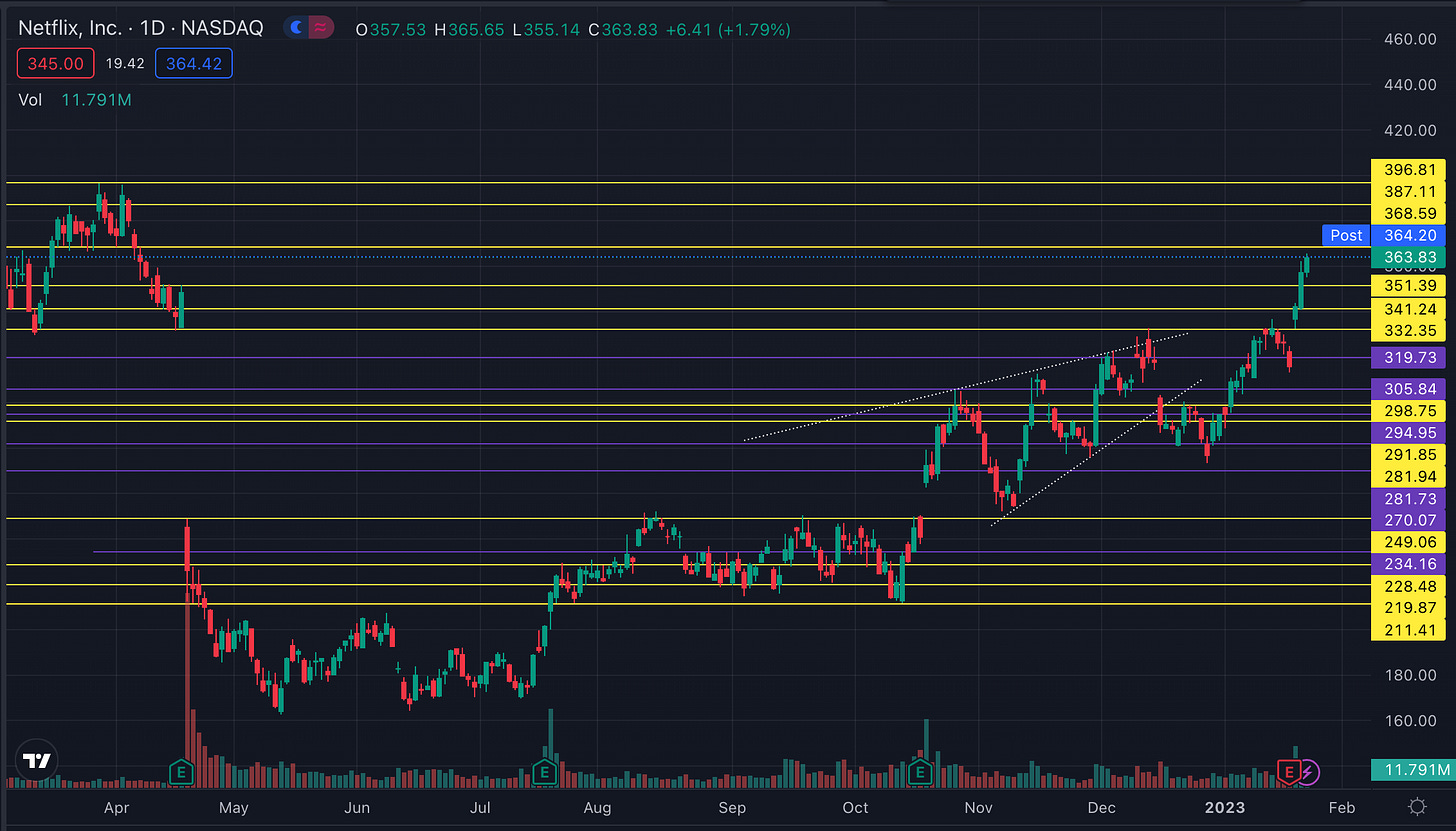Click the 219.87 yellow price label

[1410, 608]
